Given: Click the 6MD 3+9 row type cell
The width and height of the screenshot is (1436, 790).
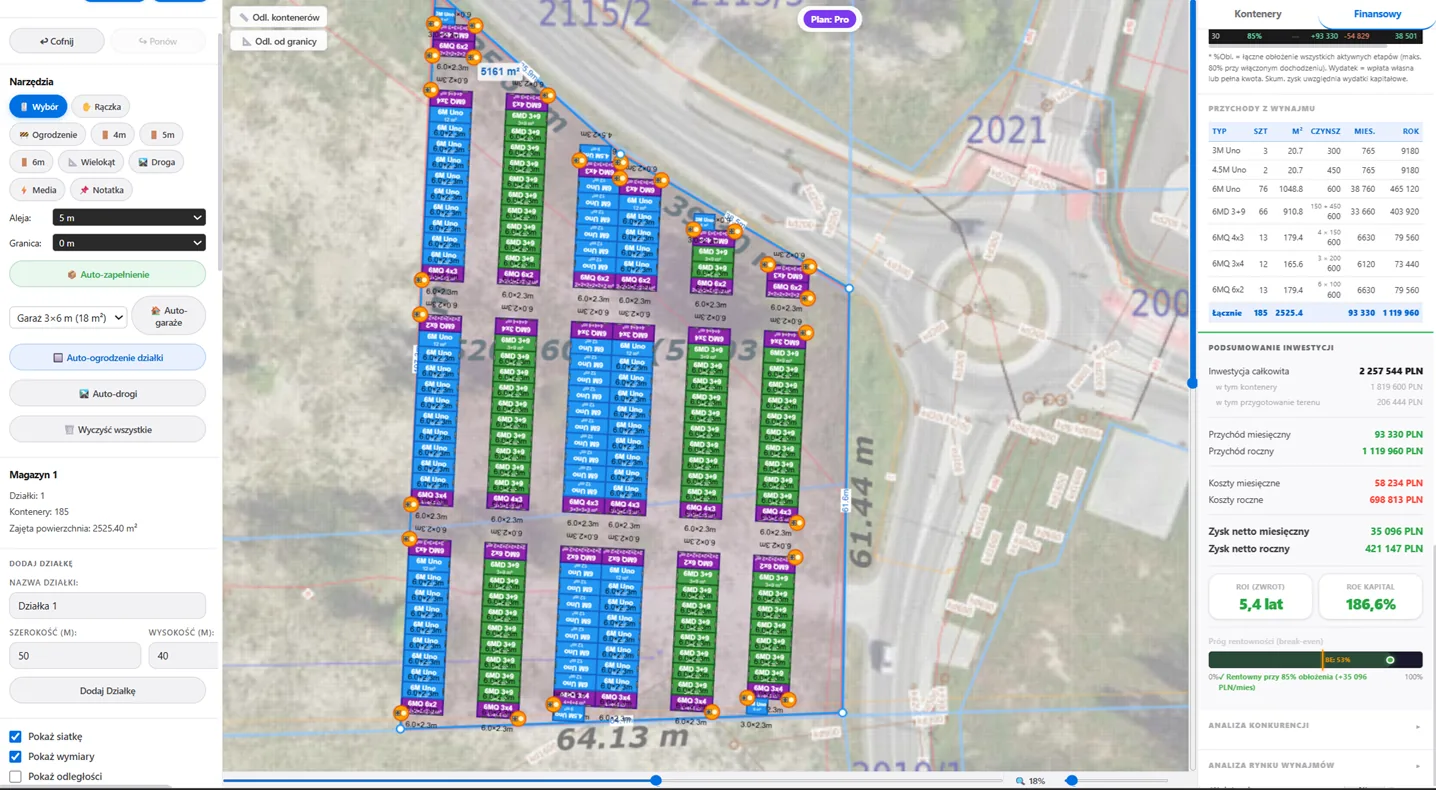Looking at the screenshot, I should pos(1229,212).
